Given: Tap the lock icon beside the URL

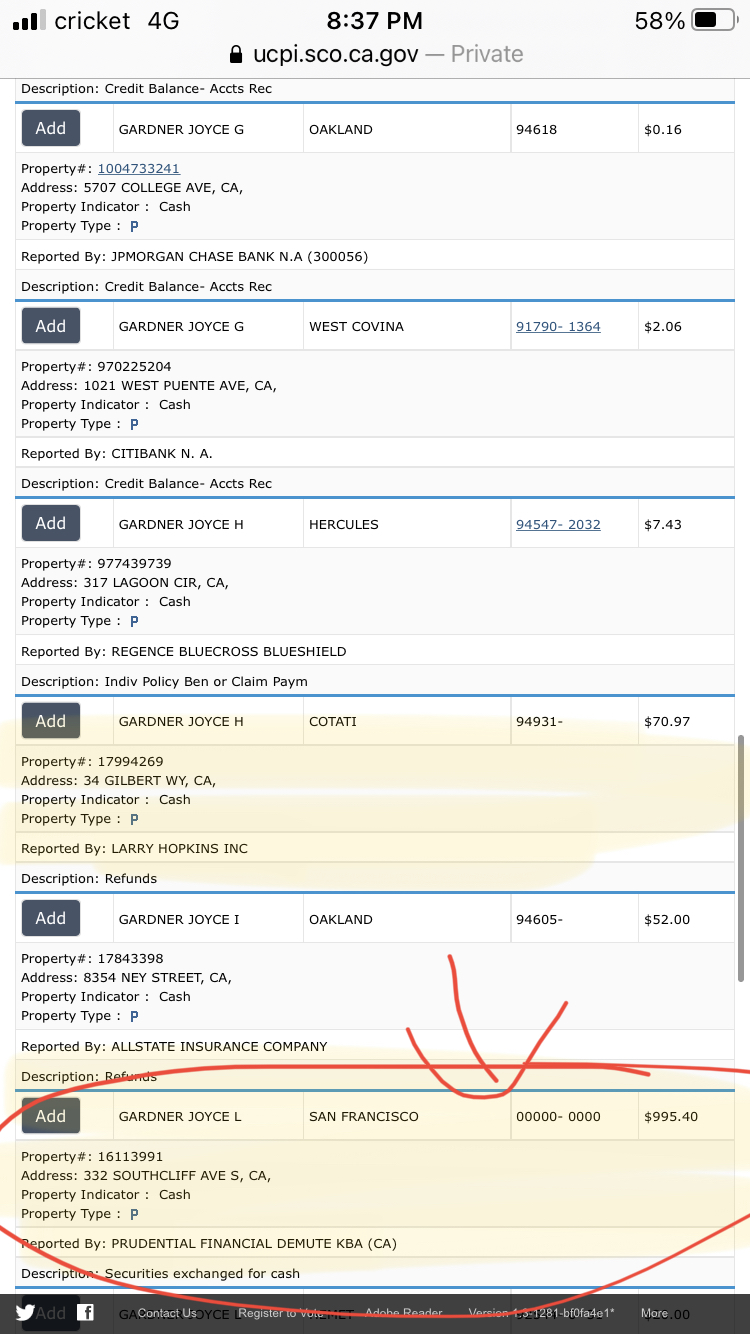Looking at the screenshot, I should tap(236, 53).
